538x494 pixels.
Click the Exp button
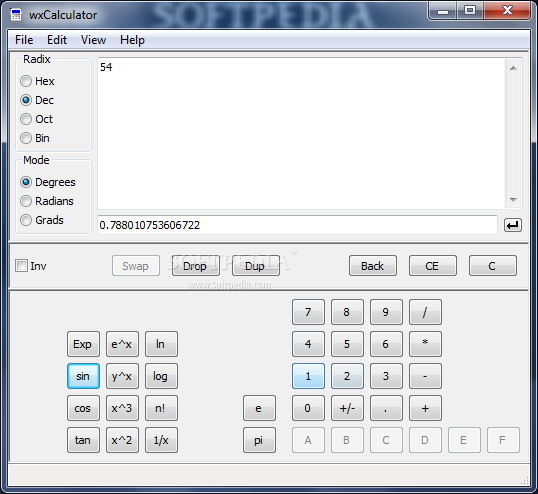(83, 344)
